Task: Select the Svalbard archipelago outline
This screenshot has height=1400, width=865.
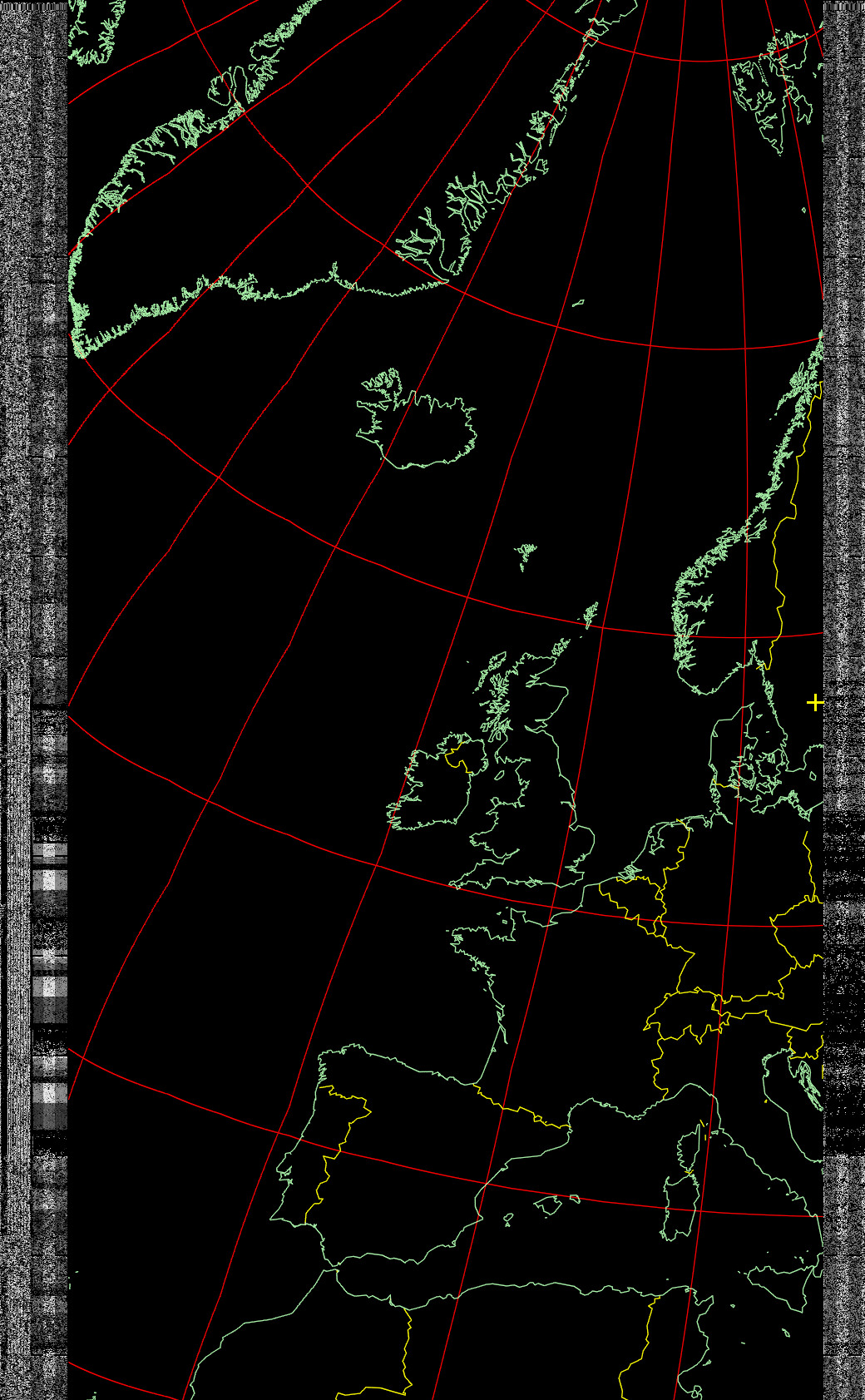Action: [x=774, y=92]
